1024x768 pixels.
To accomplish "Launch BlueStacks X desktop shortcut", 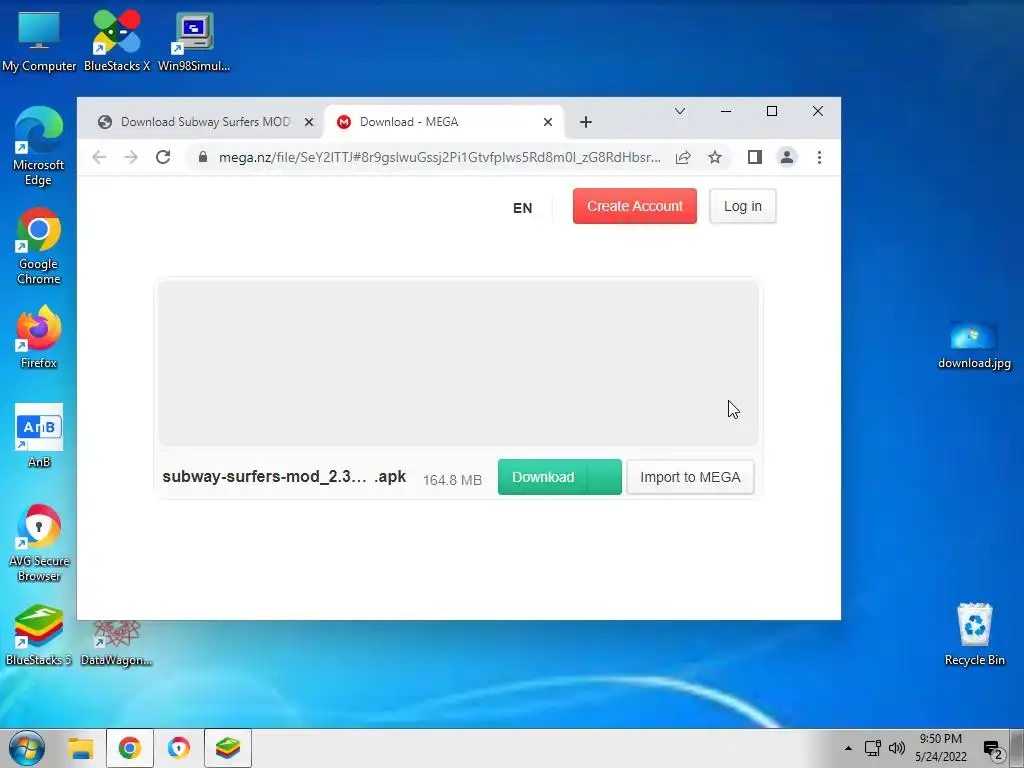I will point(117,40).
